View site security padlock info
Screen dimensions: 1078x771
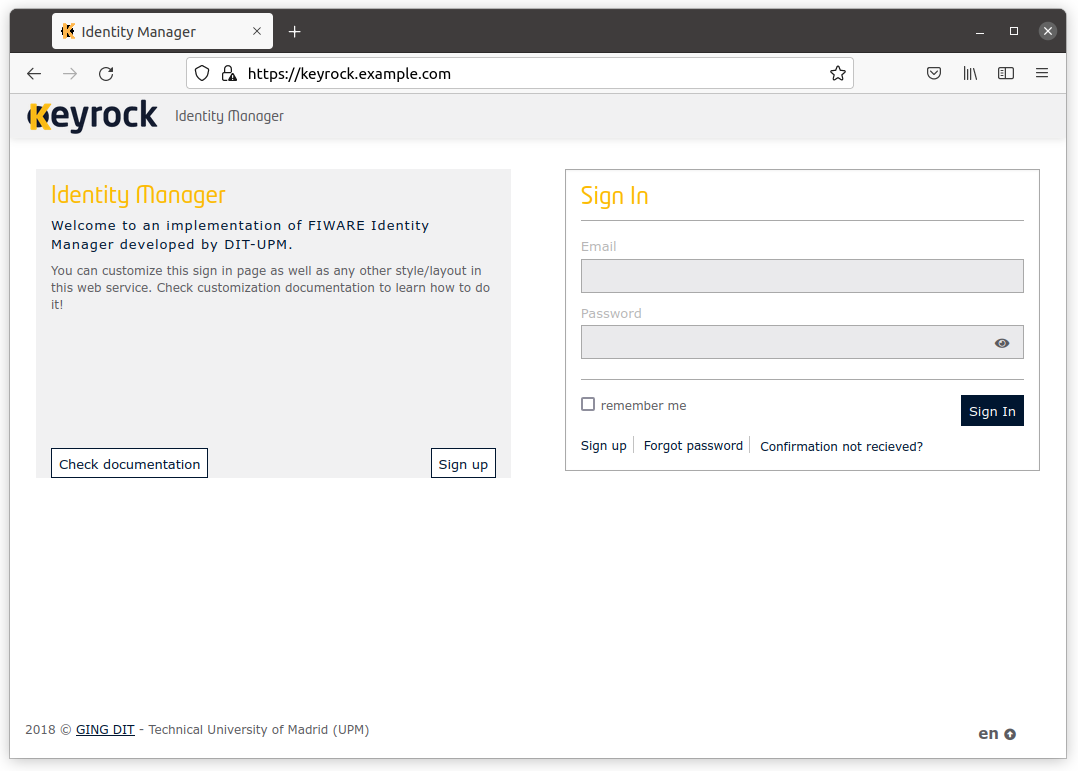coord(229,74)
